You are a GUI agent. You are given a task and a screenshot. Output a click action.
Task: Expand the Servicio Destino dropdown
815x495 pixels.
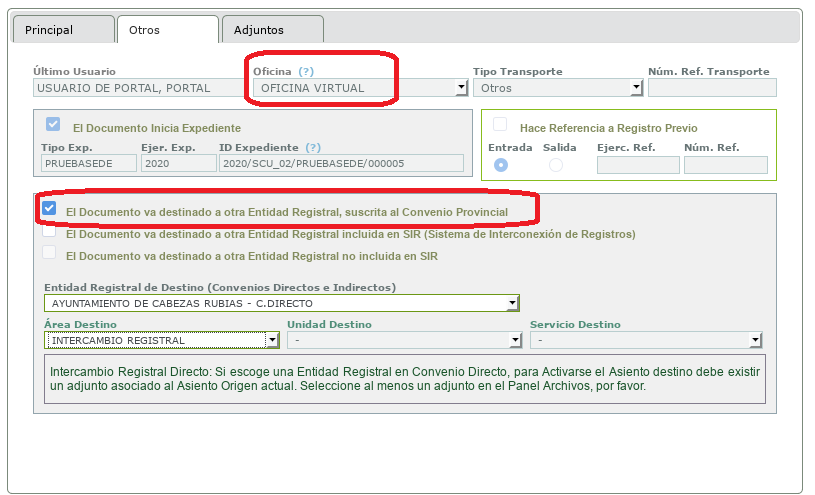pyautogui.click(x=756, y=340)
